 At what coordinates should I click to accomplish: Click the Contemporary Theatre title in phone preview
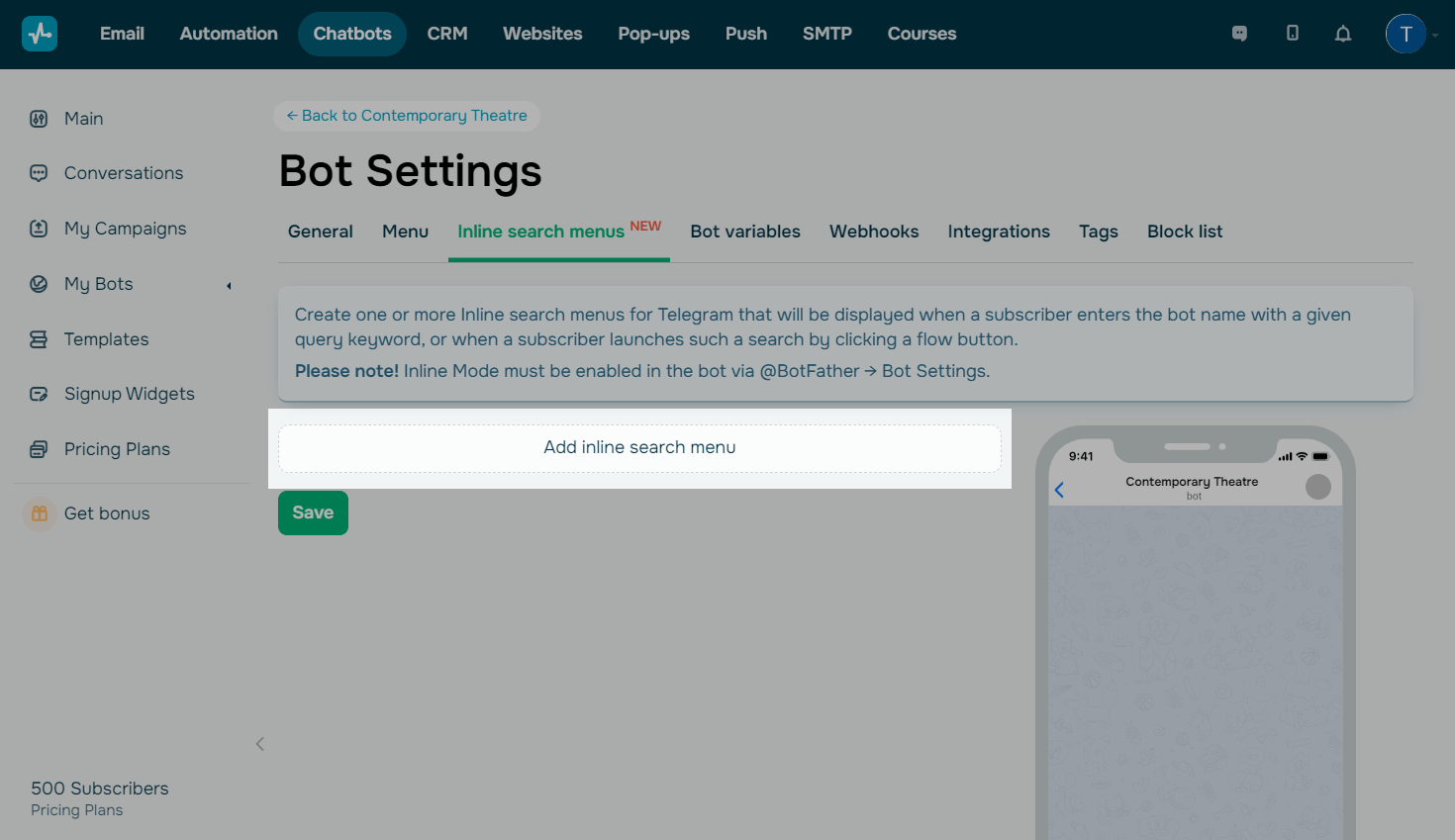1192,482
